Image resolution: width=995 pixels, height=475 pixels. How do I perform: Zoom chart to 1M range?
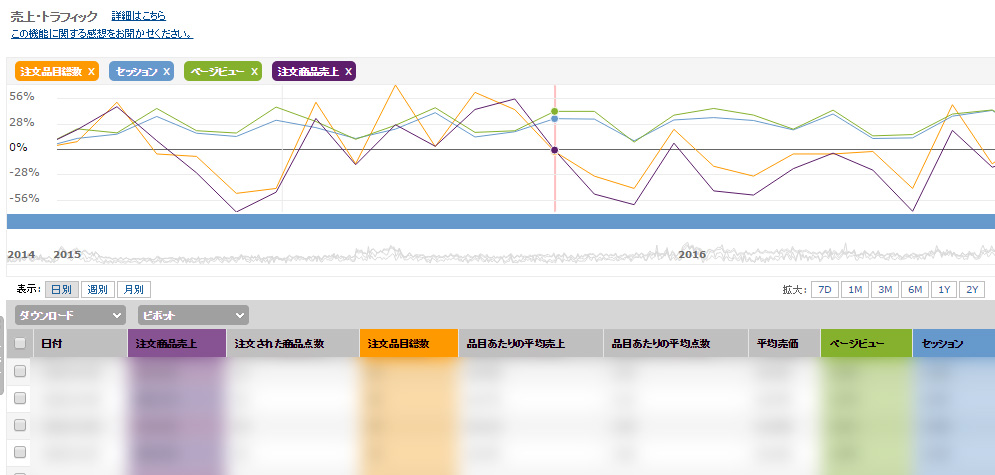point(855,290)
